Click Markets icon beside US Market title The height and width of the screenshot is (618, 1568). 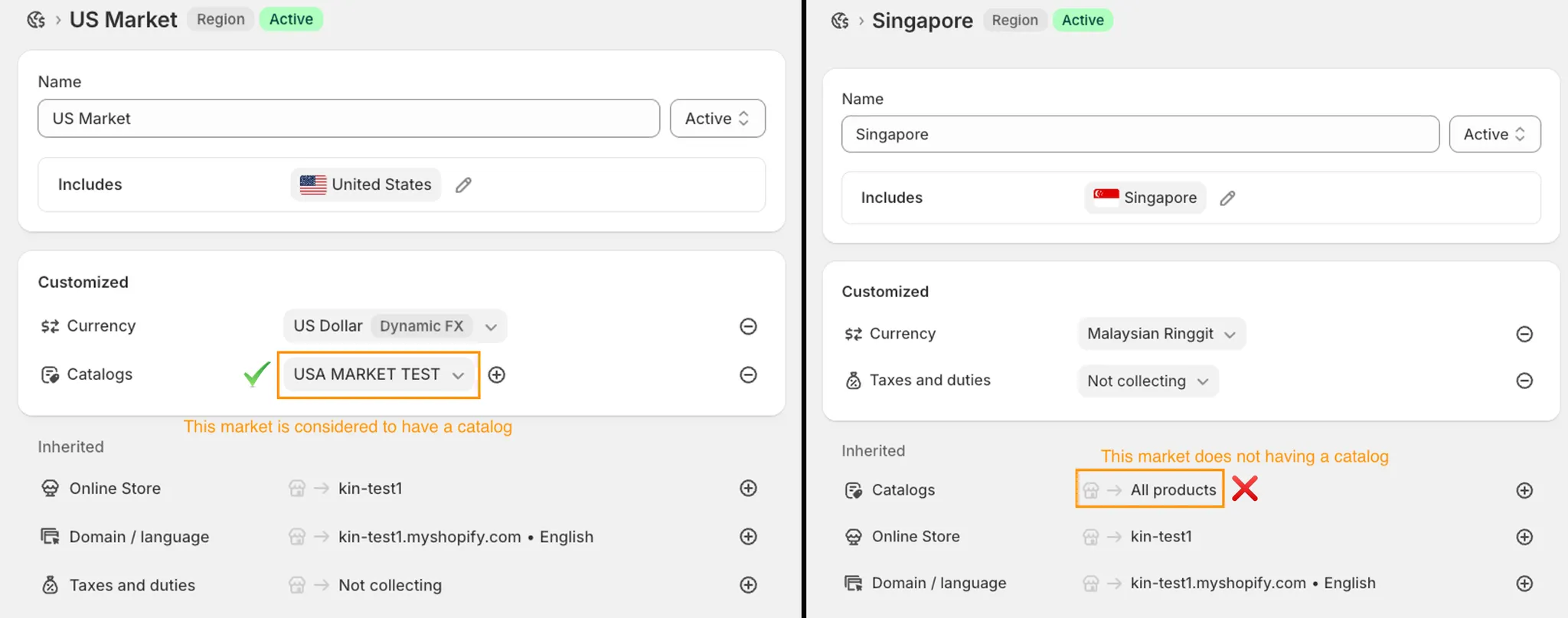point(36,20)
